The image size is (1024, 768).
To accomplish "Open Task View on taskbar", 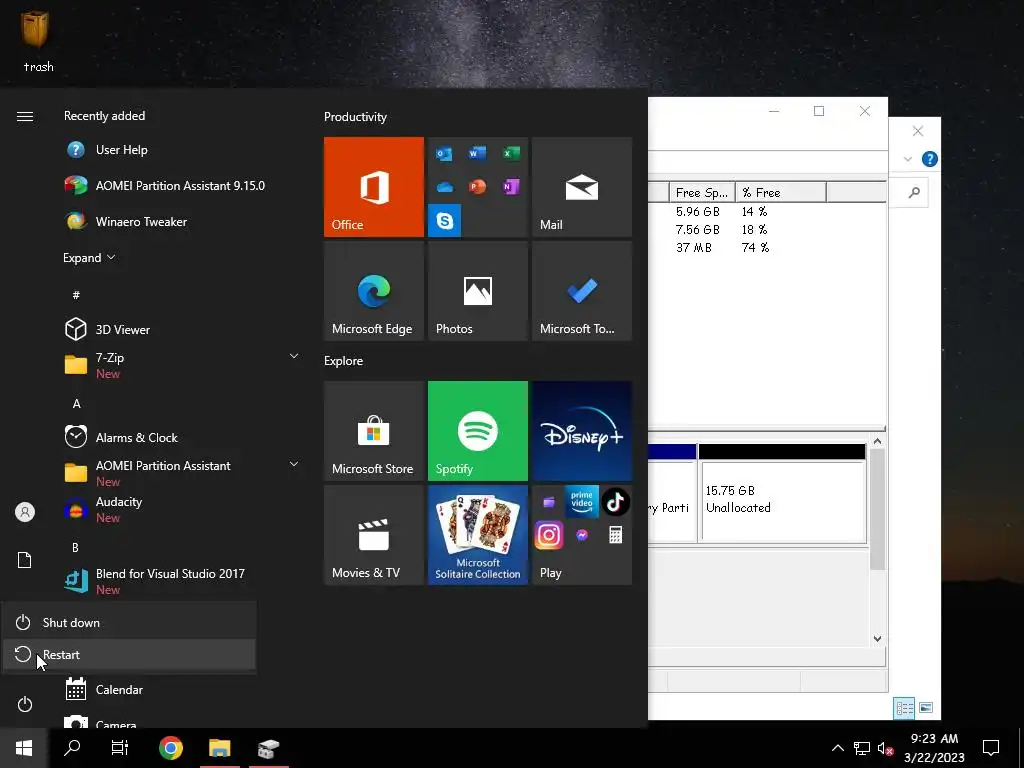I will pos(120,748).
